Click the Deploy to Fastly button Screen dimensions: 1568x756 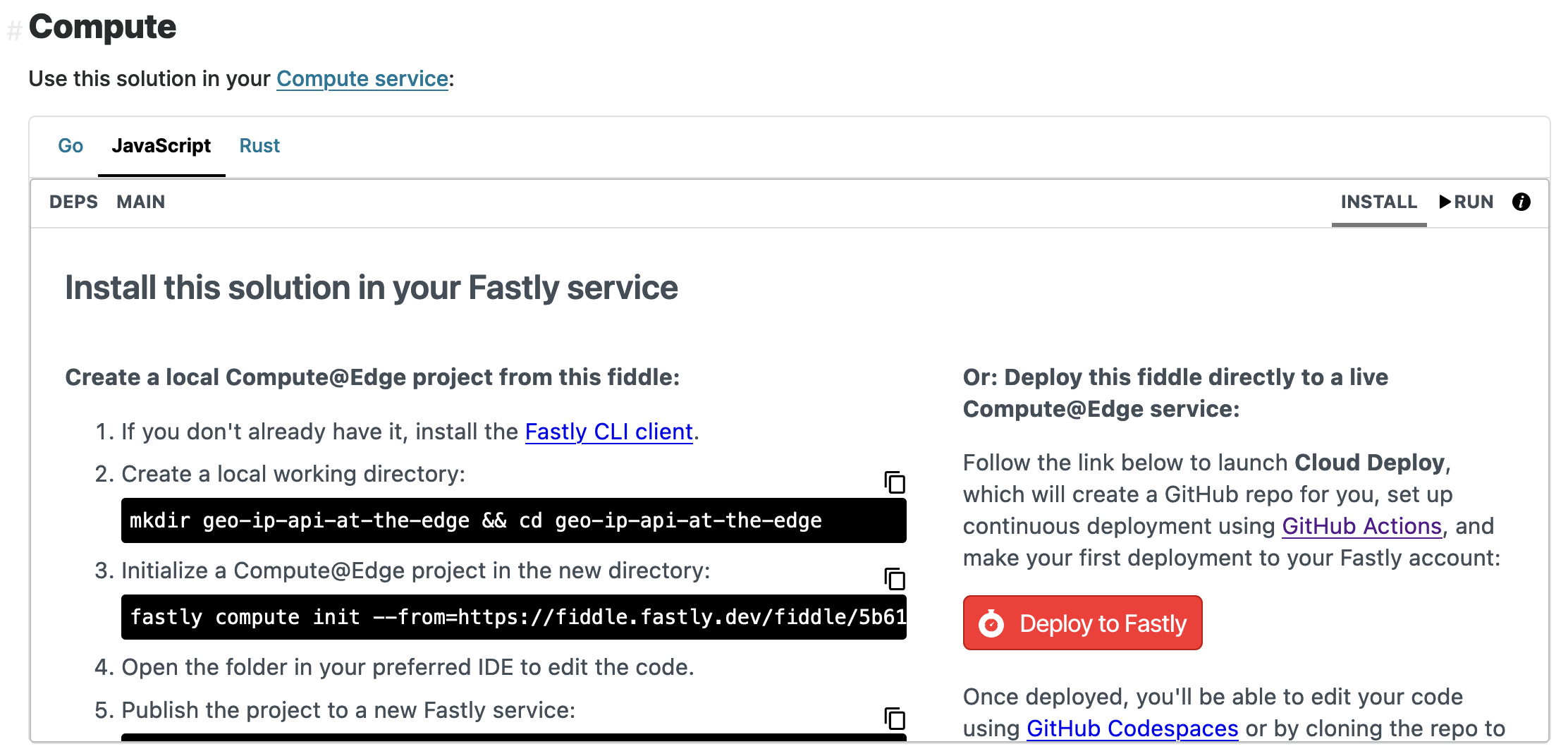click(x=1082, y=623)
